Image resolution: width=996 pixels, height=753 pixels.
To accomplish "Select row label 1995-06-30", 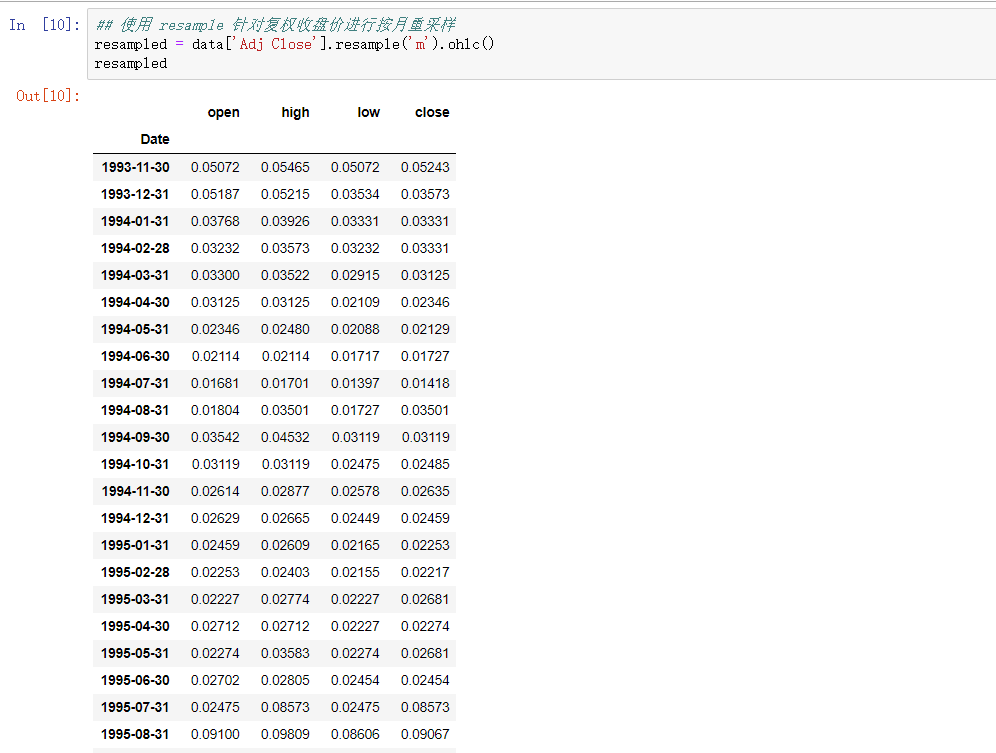I will (135, 681).
